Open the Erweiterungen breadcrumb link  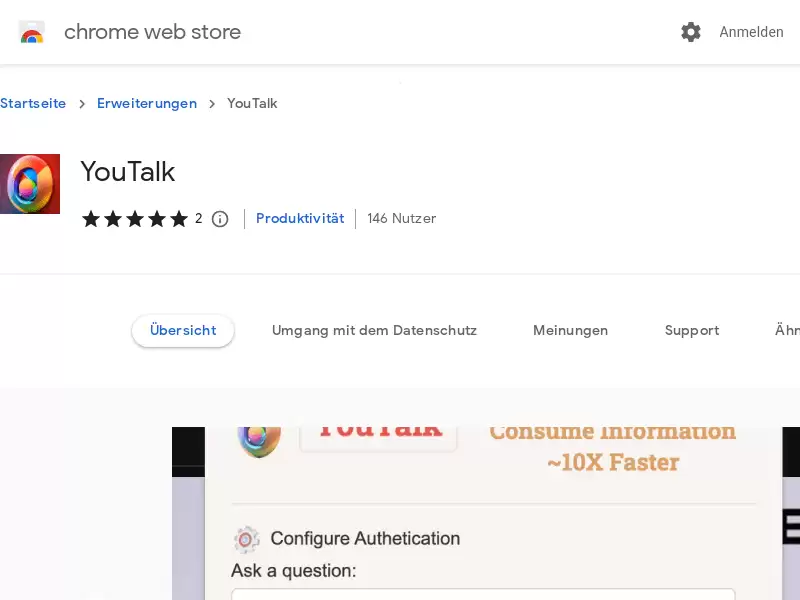point(147,103)
